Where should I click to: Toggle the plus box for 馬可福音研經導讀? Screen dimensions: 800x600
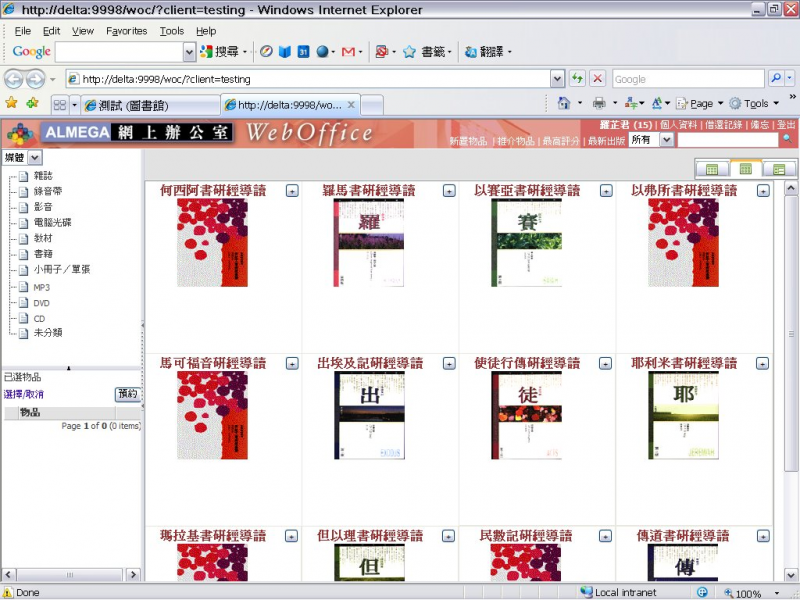coord(292,364)
